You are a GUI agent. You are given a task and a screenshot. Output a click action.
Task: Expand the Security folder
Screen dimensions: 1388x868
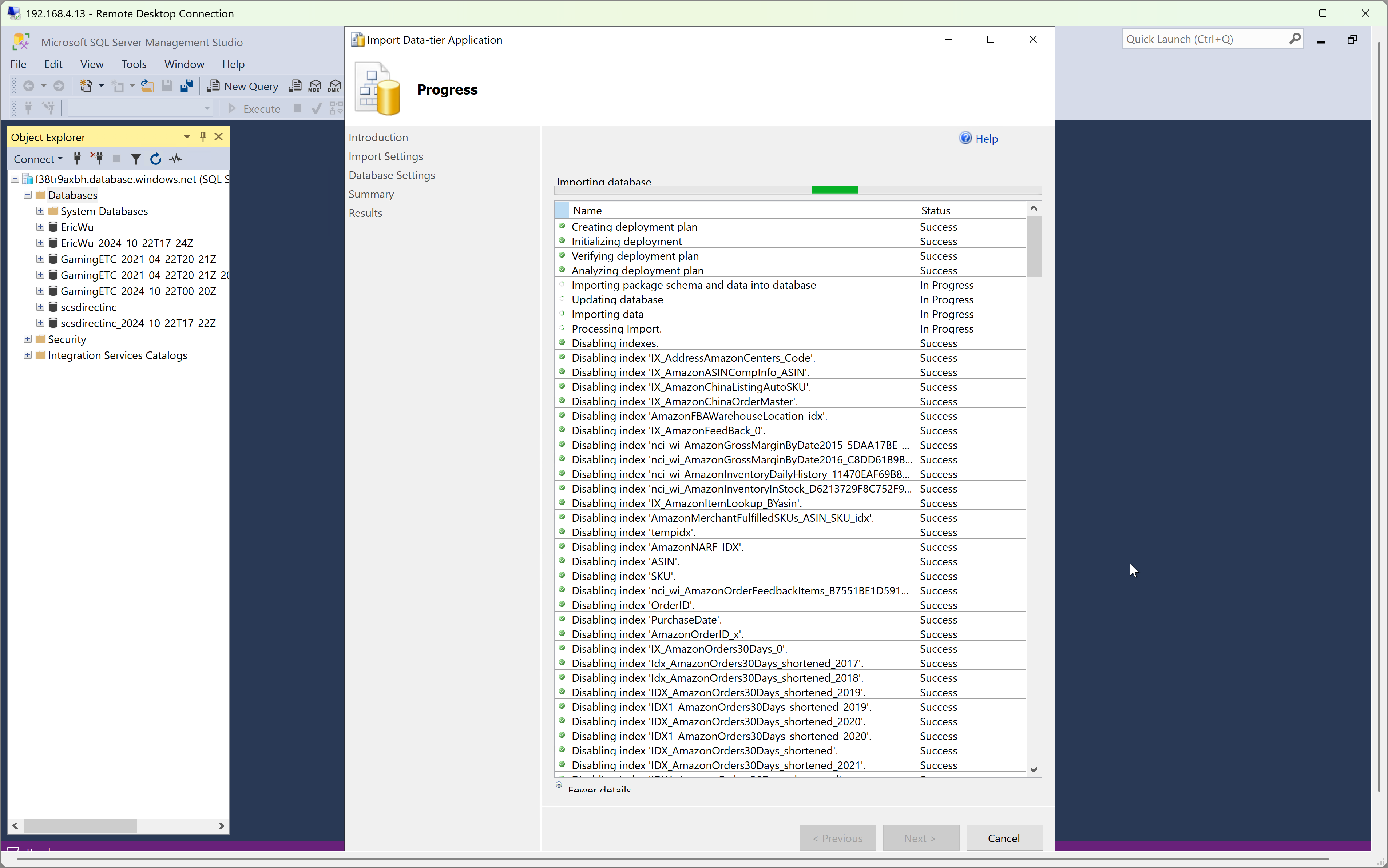tap(28, 339)
